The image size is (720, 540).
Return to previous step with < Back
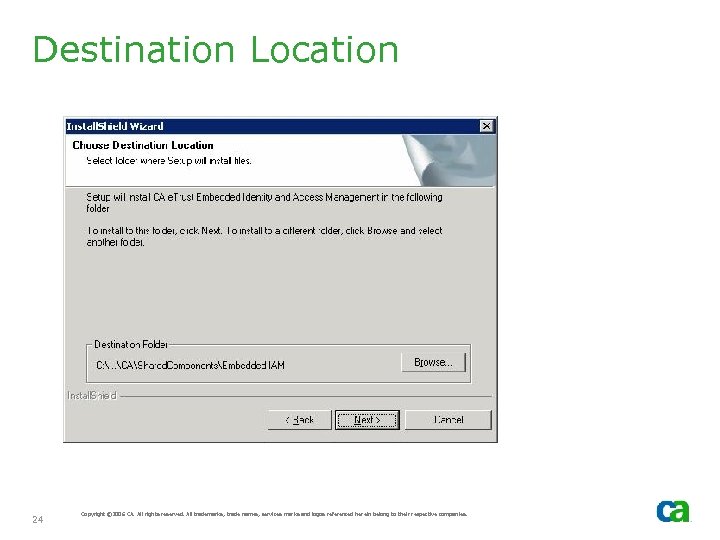(299, 420)
